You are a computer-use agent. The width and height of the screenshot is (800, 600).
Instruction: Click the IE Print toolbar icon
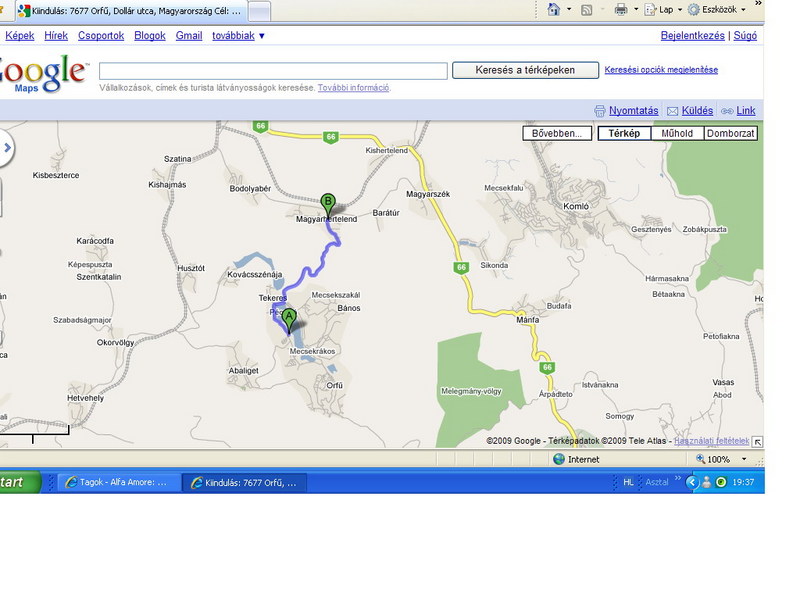click(621, 10)
